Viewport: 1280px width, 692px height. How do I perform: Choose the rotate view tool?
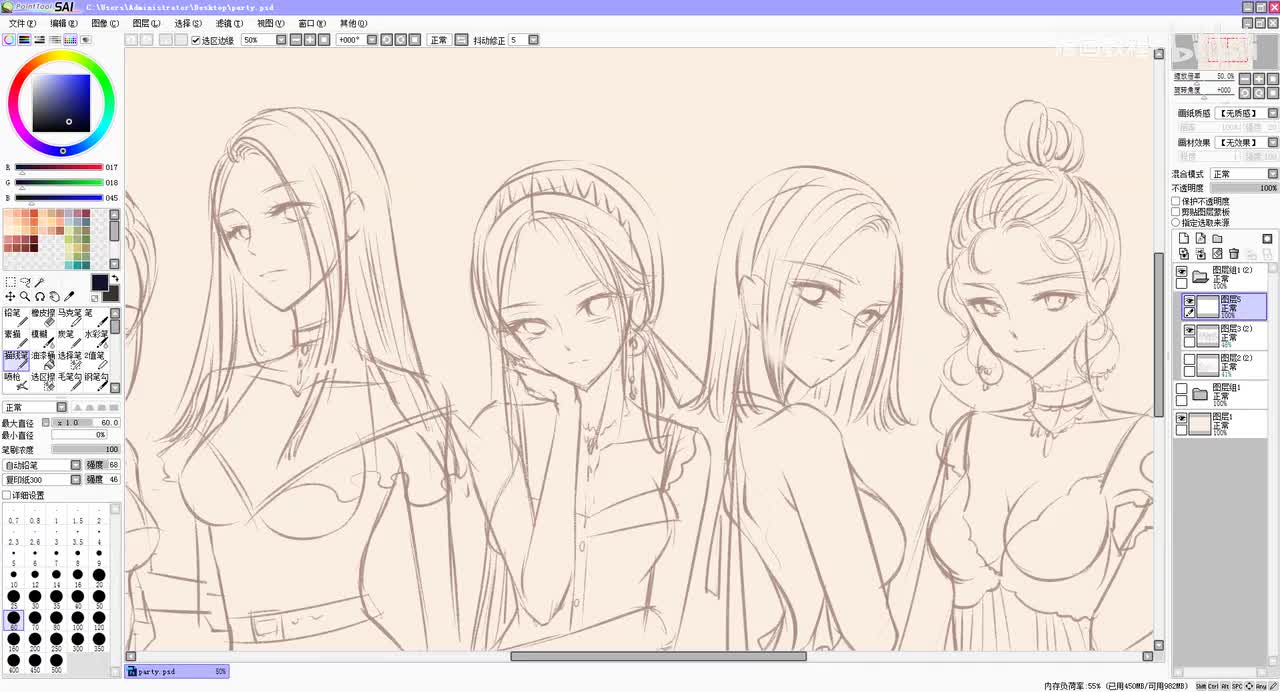click(x=39, y=296)
